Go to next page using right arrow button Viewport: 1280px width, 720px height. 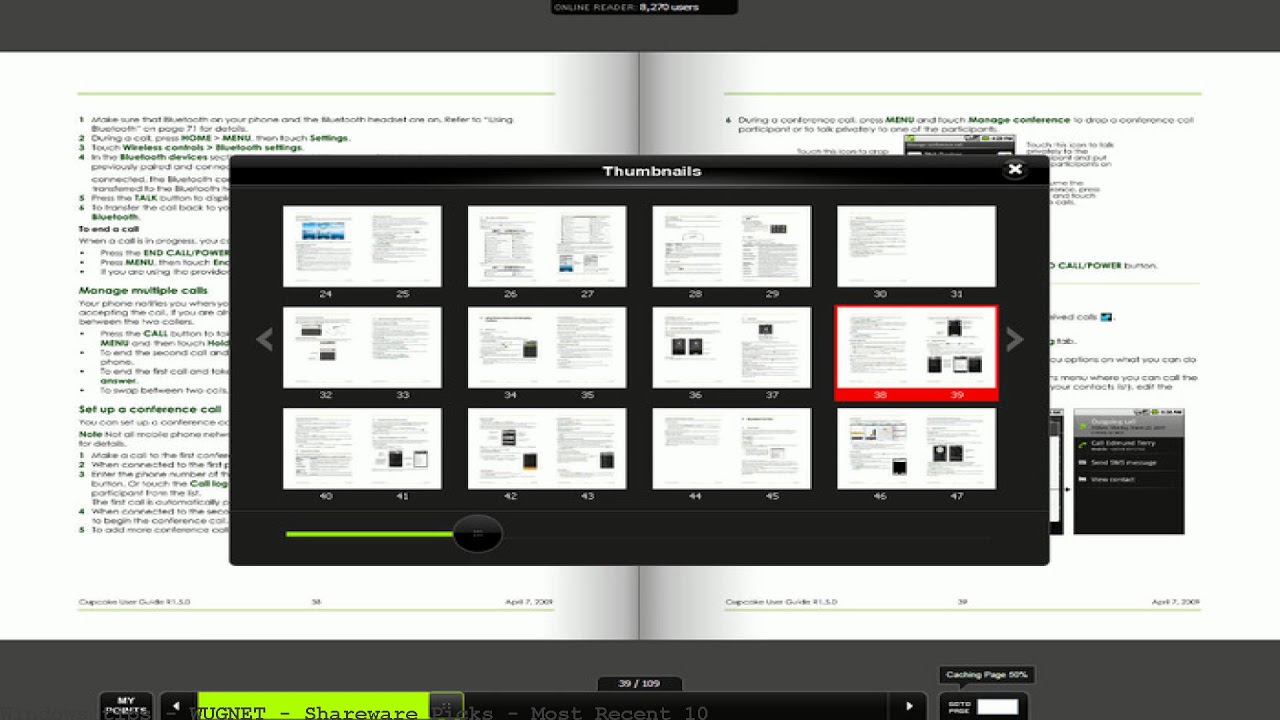point(909,706)
